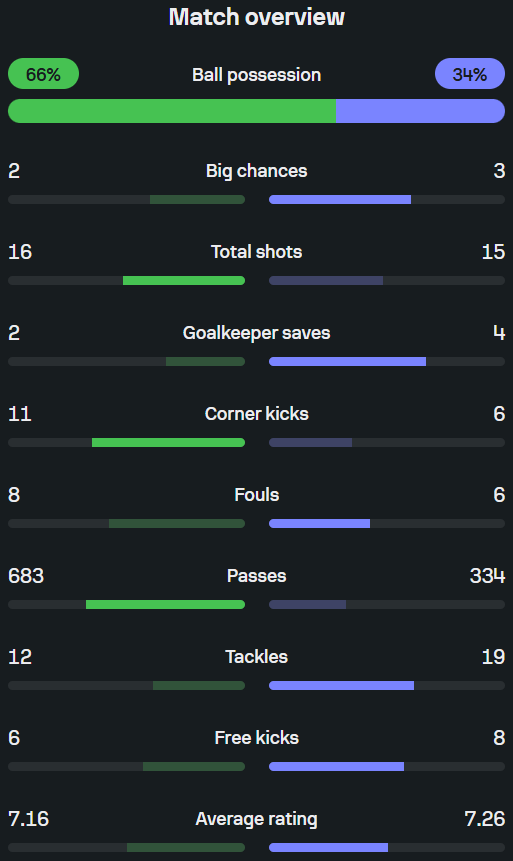Click the Free kicks stat label

point(256,737)
